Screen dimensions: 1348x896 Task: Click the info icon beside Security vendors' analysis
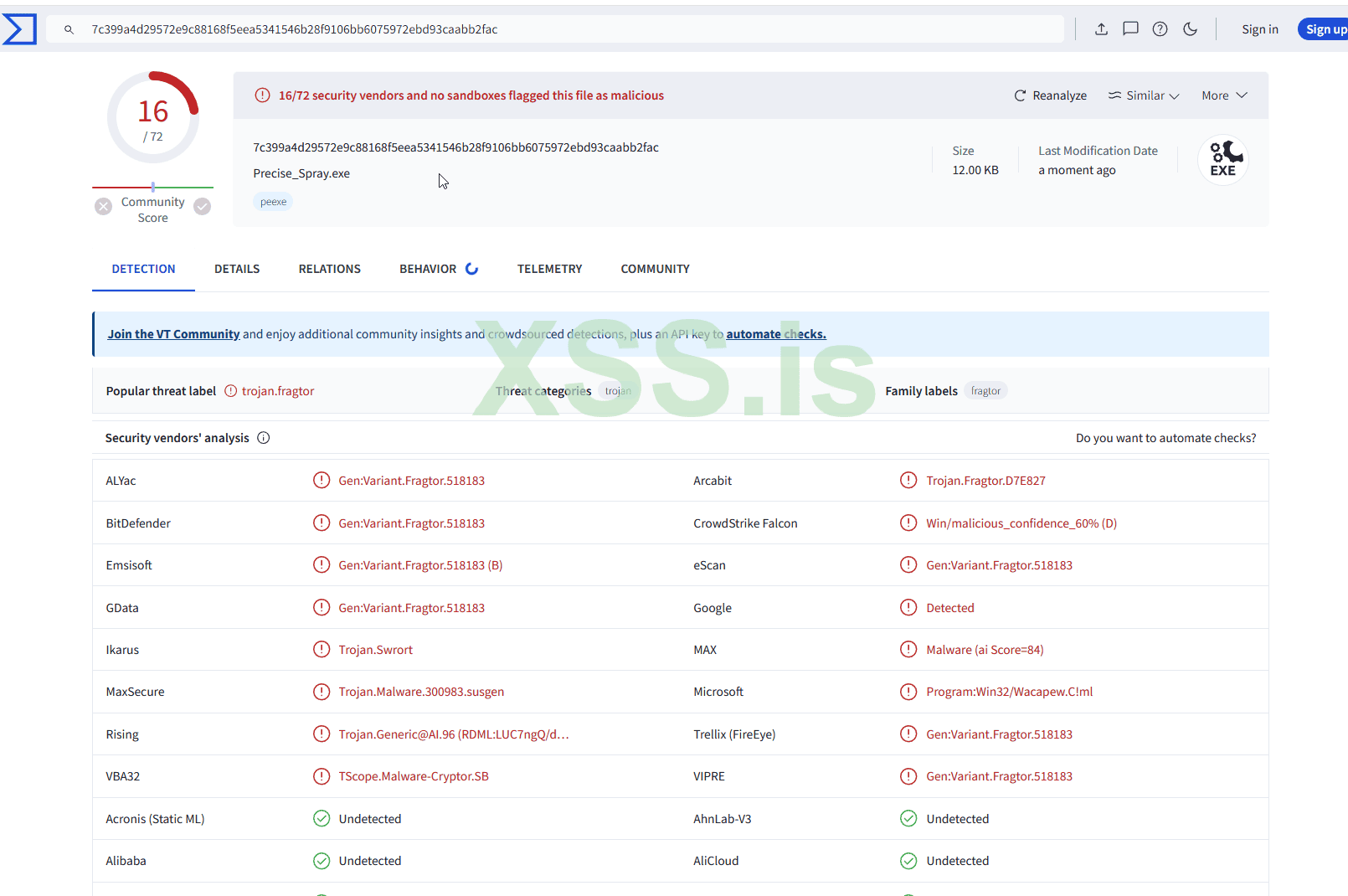[x=264, y=438]
